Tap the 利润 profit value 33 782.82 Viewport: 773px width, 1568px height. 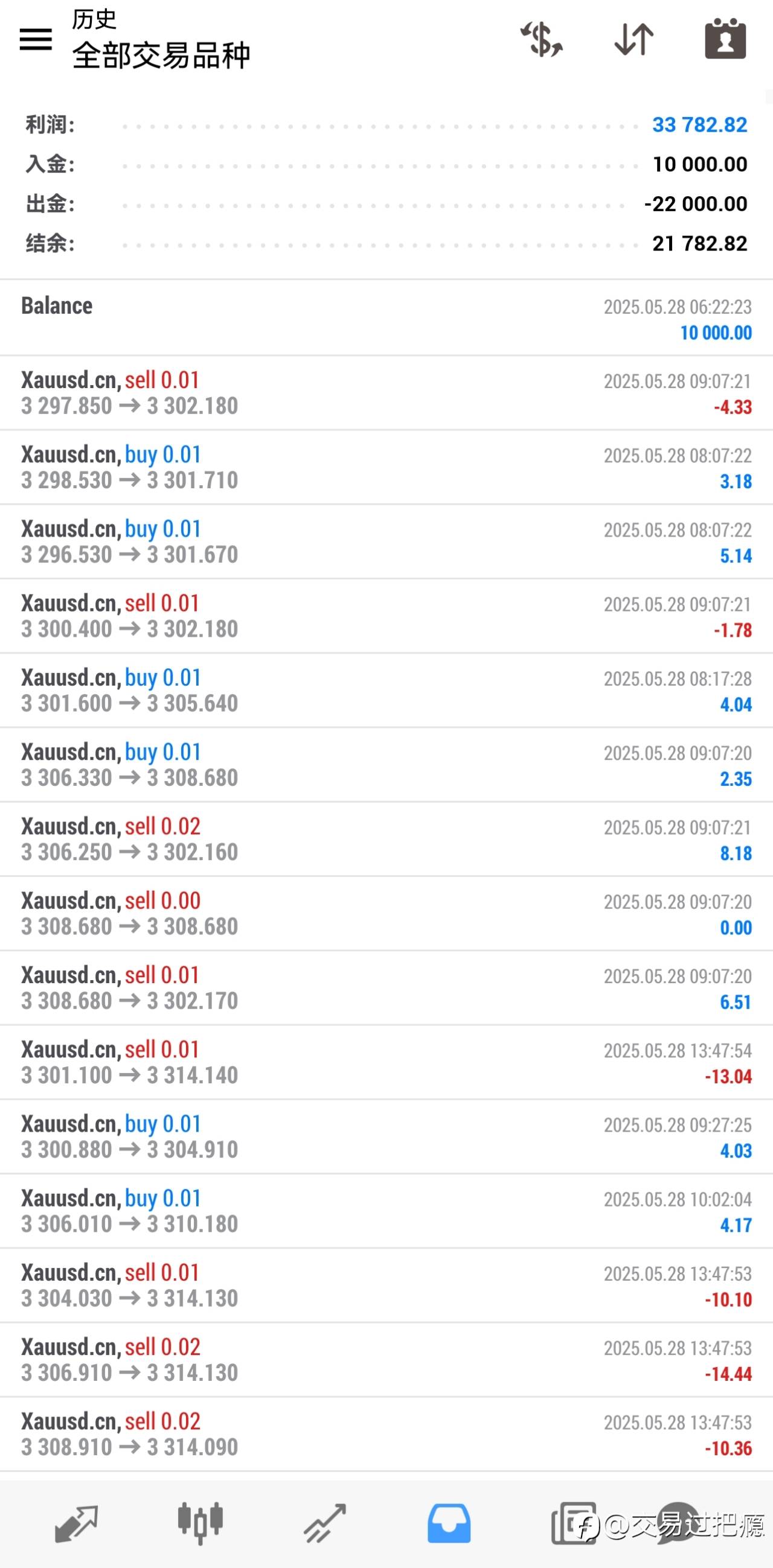pos(699,125)
